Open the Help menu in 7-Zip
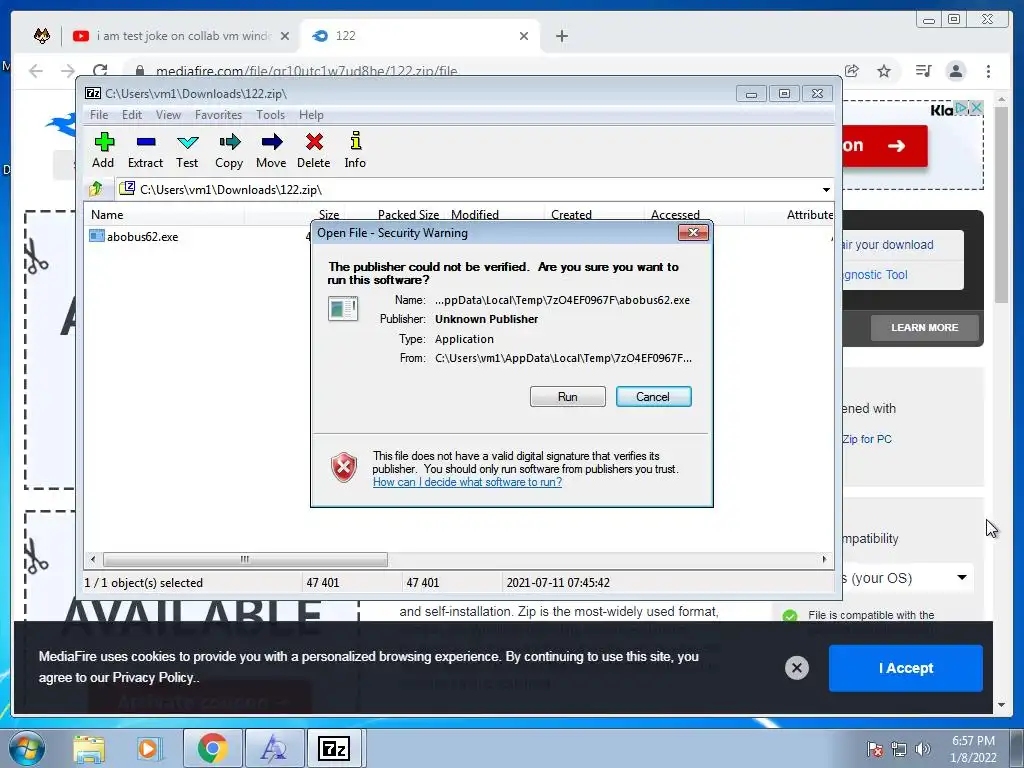This screenshot has width=1024, height=768. click(x=311, y=115)
